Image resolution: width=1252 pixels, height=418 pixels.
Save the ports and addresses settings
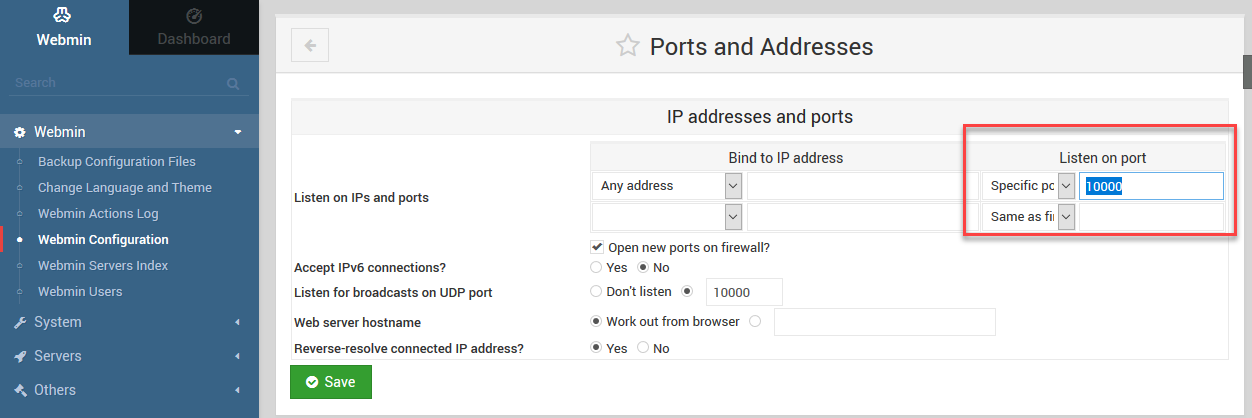[x=330, y=382]
